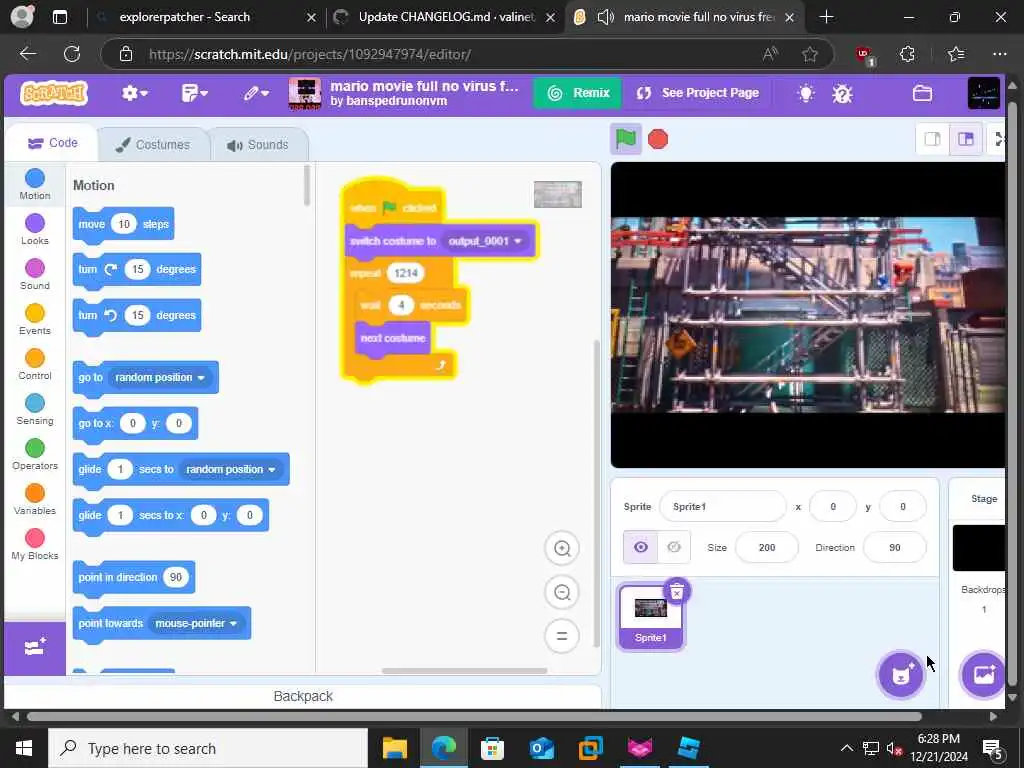Viewport: 1024px width, 768px height.
Task: Open a new browser tab
Action: [826, 17]
